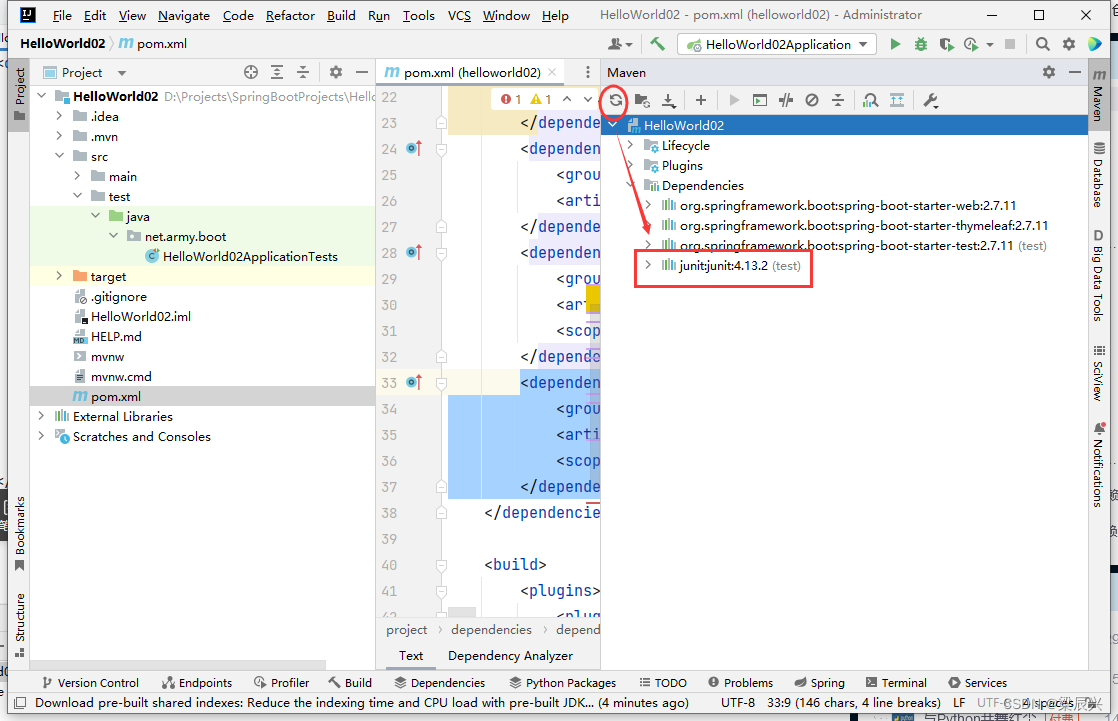Expand junit:junit:4.13.2 dependency
The width and height of the screenshot is (1118, 721).
click(648, 265)
